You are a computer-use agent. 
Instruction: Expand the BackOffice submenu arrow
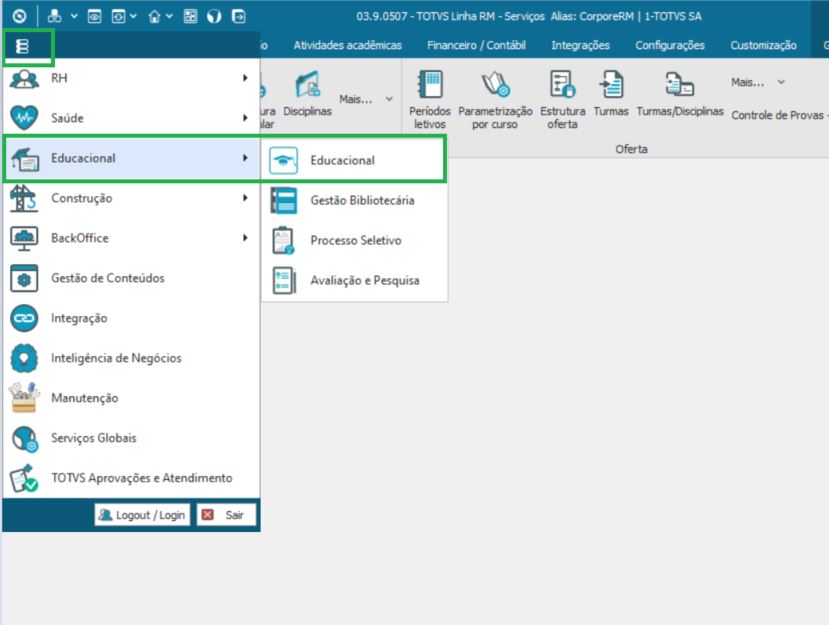tap(245, 238)
